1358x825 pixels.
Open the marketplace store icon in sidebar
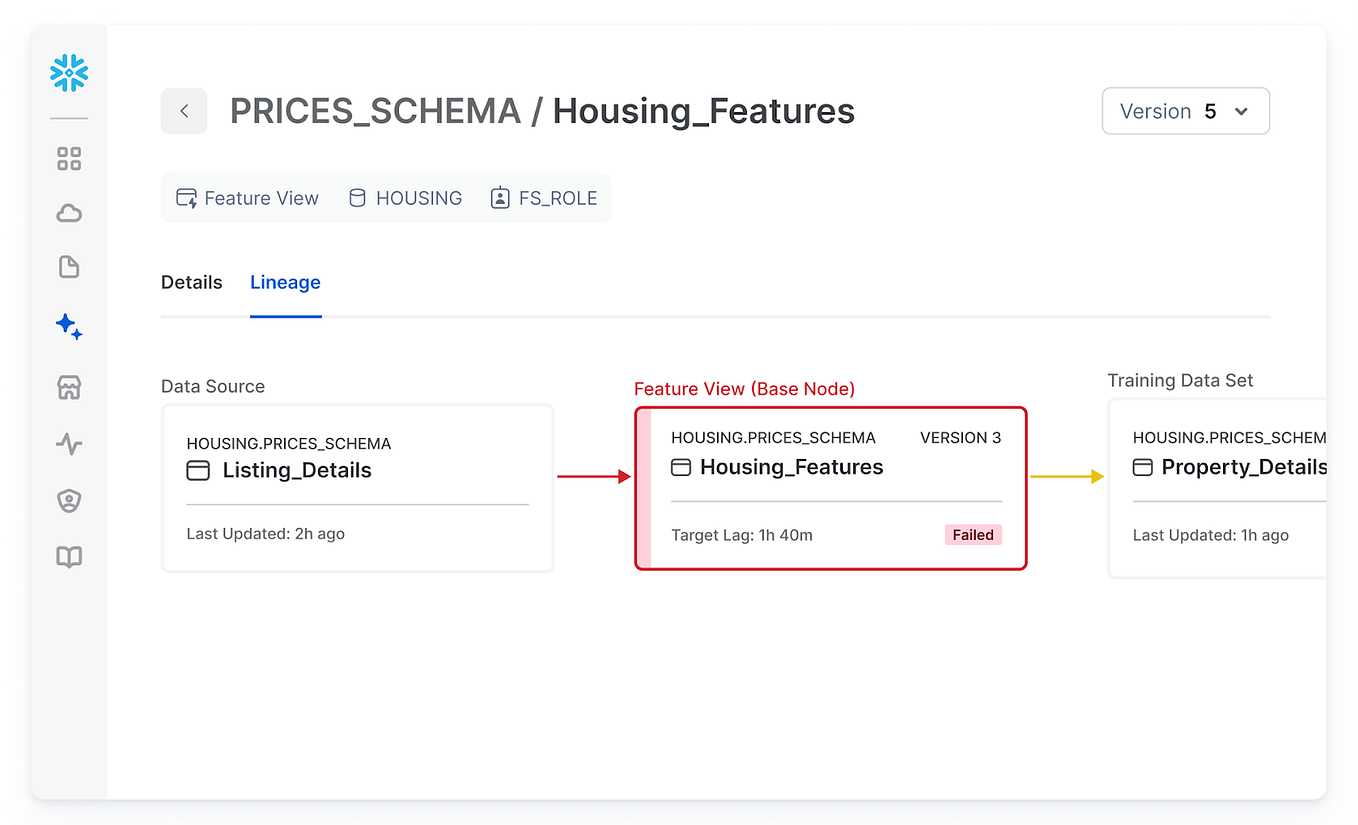(x=69, y=387)
